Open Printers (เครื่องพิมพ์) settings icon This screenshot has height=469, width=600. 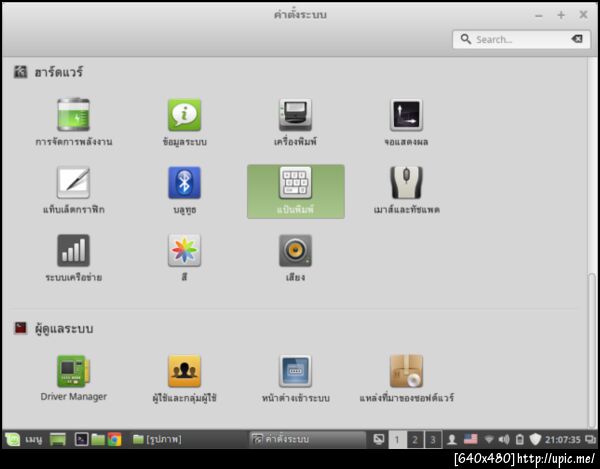coord(295,115)
